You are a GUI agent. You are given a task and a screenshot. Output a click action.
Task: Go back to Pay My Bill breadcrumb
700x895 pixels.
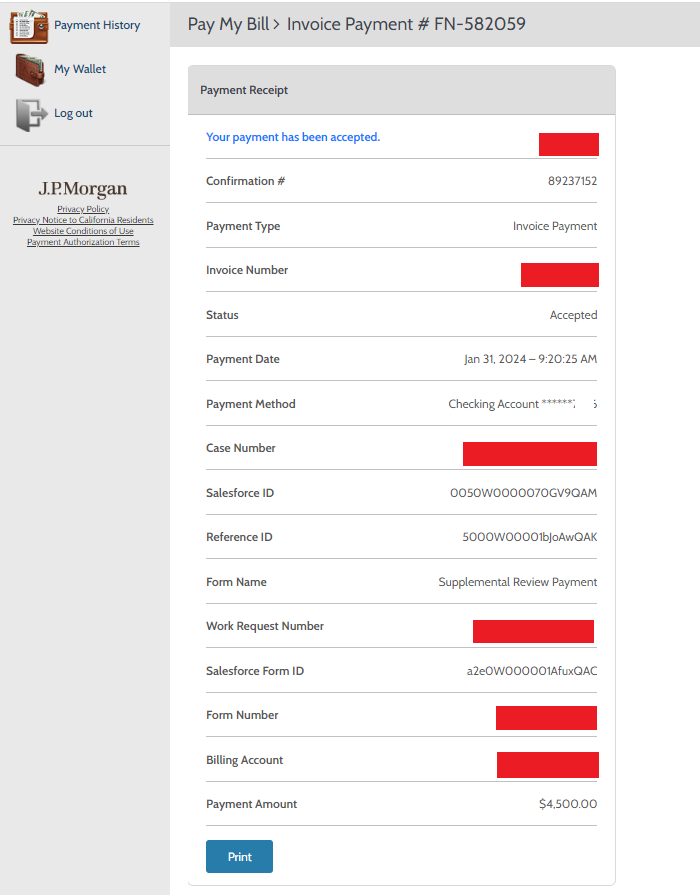tap(228, 24)
